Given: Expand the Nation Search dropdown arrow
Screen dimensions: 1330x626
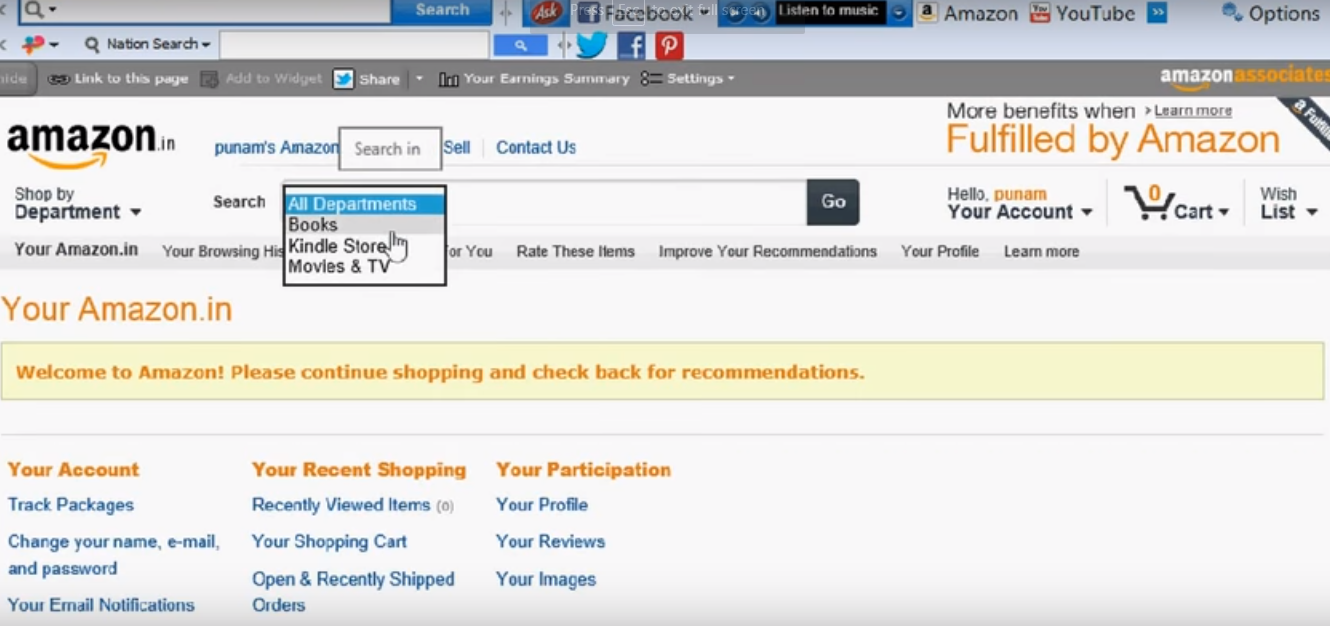Looking at the screenshot, I should (206, 45).
